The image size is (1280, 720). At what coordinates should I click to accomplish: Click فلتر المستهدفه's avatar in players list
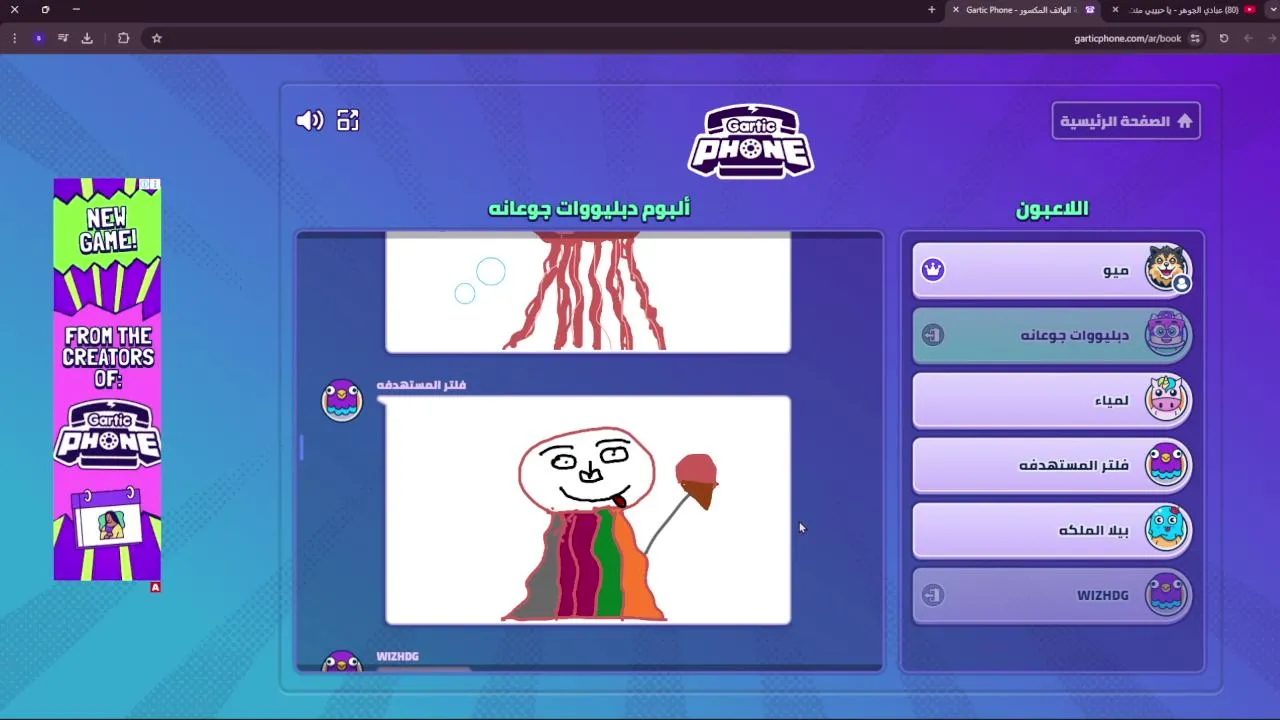pyautogui.click(x=1166, y=464)
